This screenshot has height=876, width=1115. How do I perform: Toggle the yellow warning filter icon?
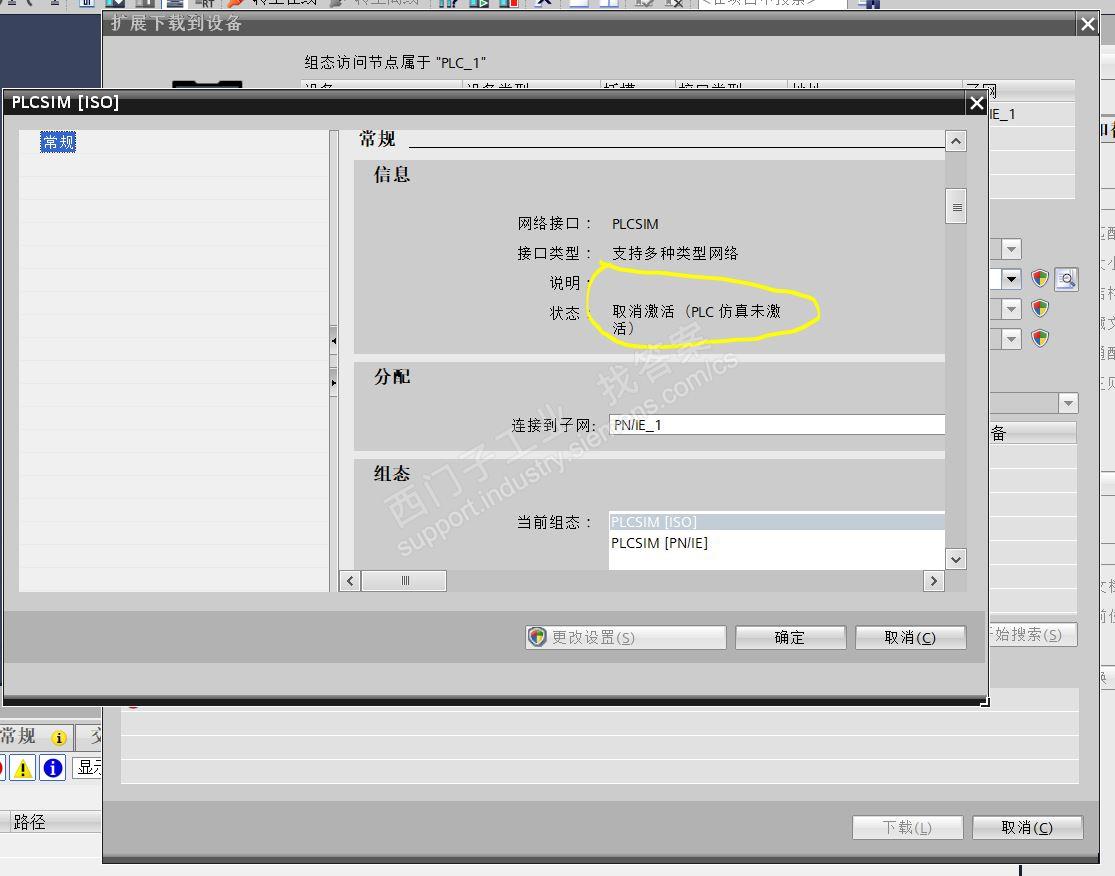23,769
